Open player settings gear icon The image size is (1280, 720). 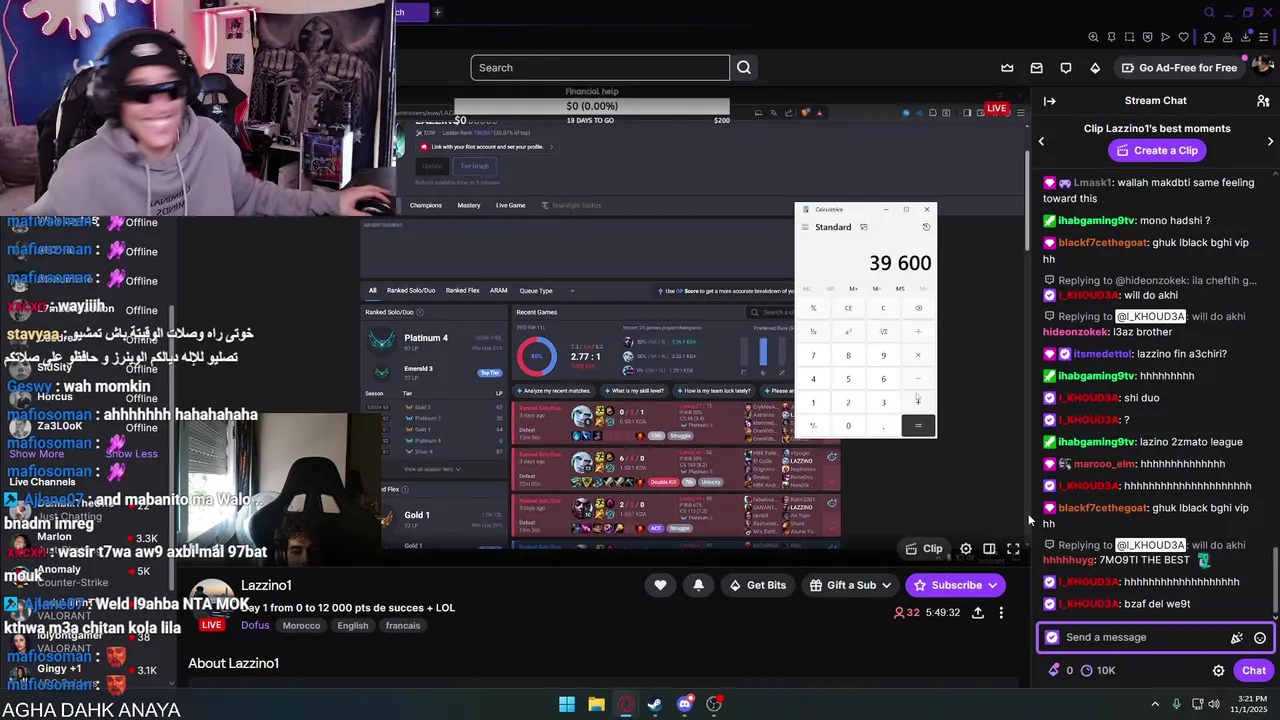(x=966, y=549)
